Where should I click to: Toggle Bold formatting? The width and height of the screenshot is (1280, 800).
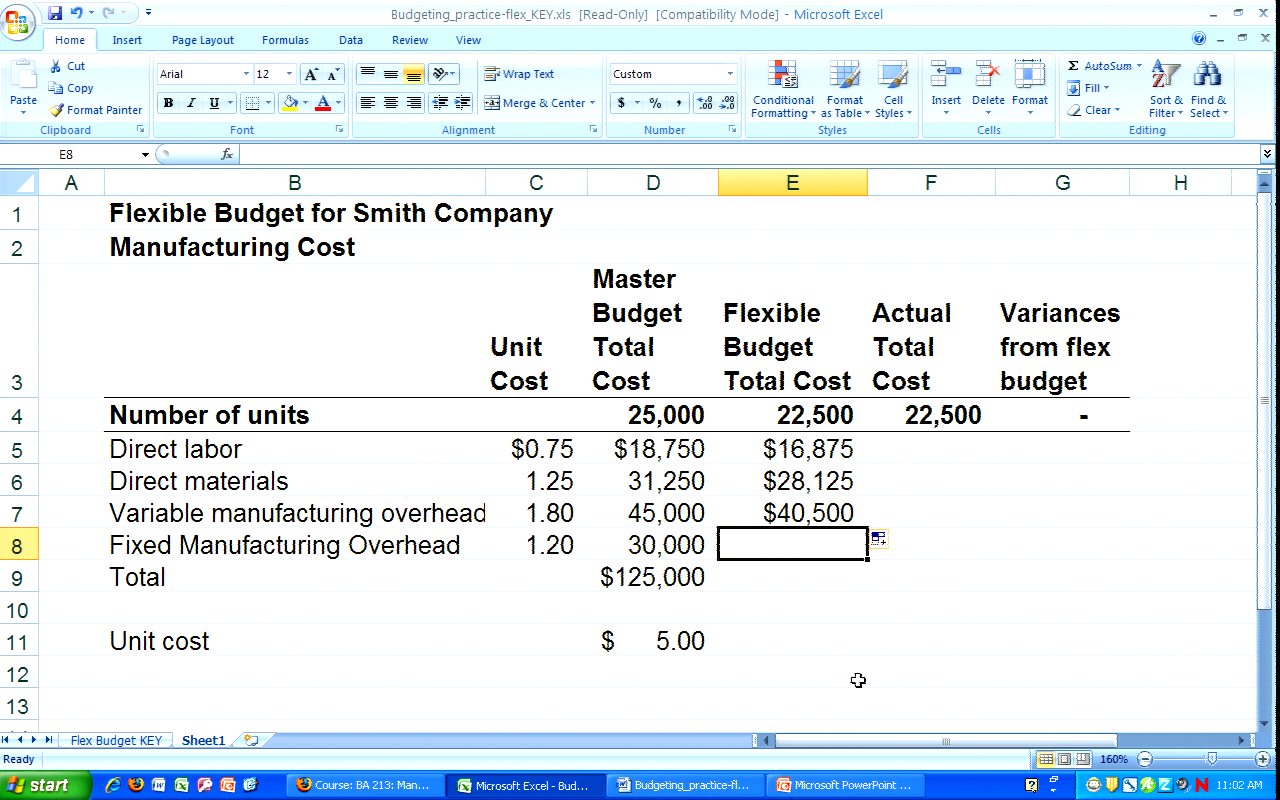point(168,103)
